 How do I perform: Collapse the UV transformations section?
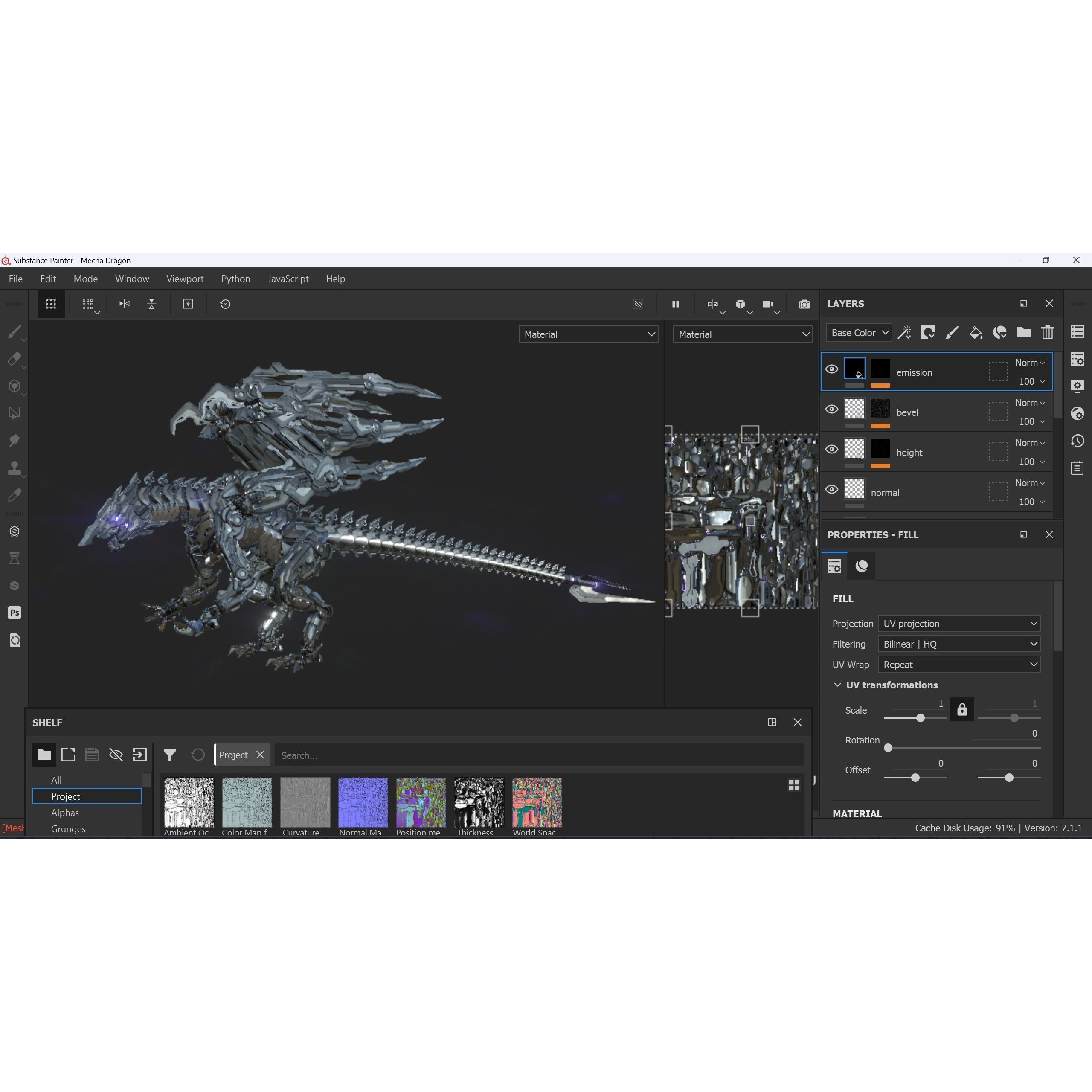838,685
